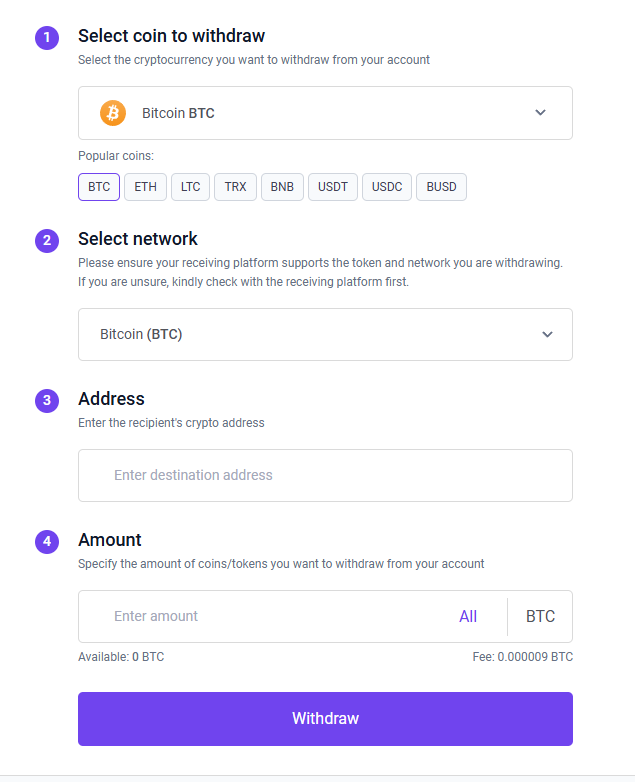Open the Bitcoin BTC coin dropdown
This screenshot has height=782, width=635.
[325, 113]
